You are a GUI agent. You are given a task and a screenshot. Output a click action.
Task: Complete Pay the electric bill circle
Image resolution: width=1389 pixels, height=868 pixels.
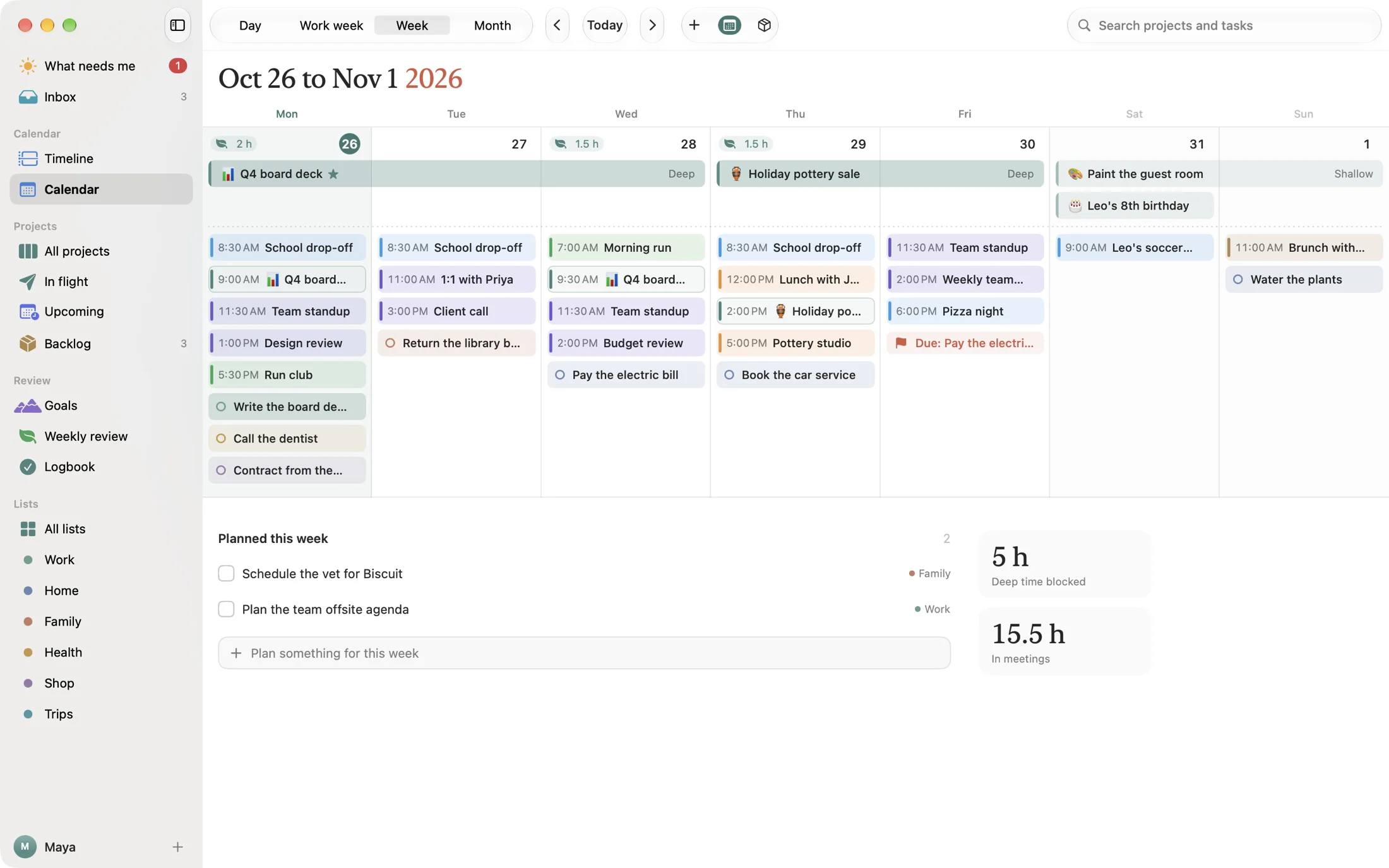point(559,375)
